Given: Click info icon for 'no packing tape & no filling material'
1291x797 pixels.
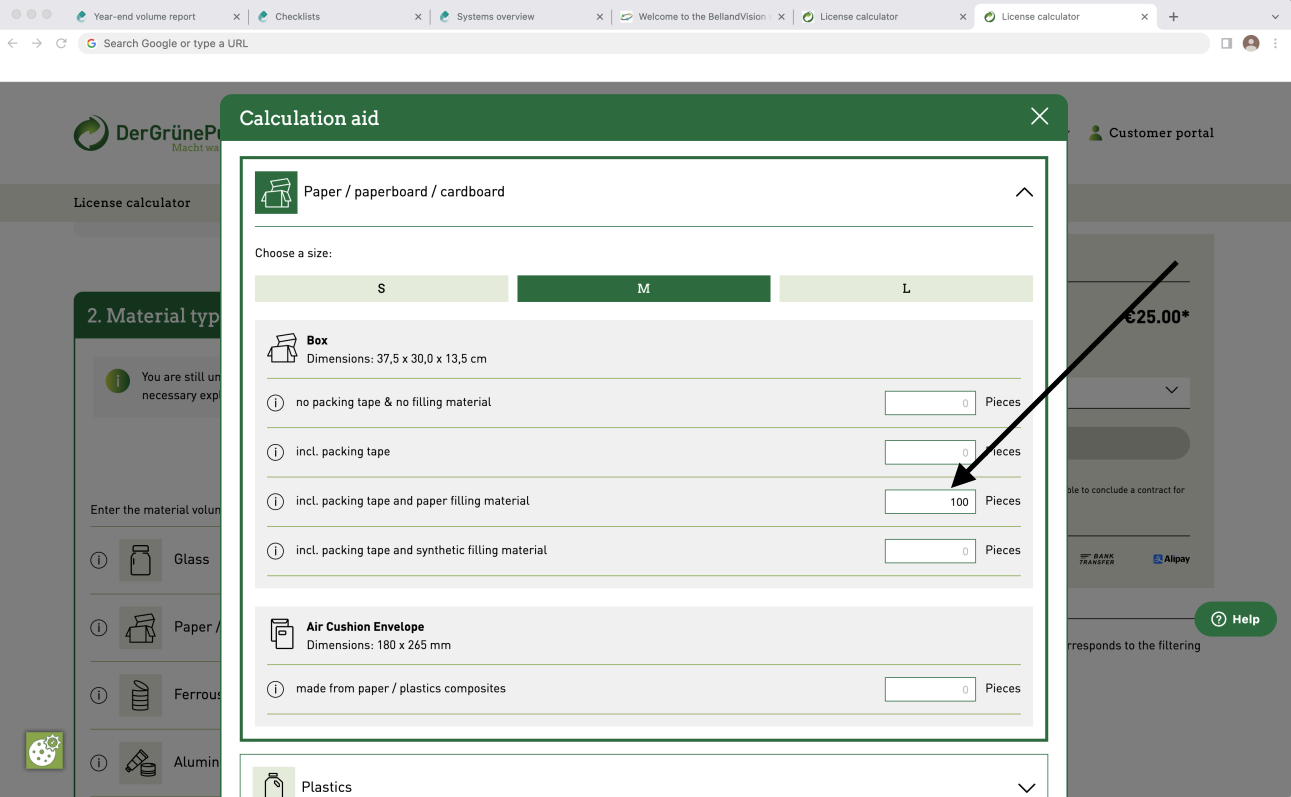Looking at the screenshot, I should 275,403.
